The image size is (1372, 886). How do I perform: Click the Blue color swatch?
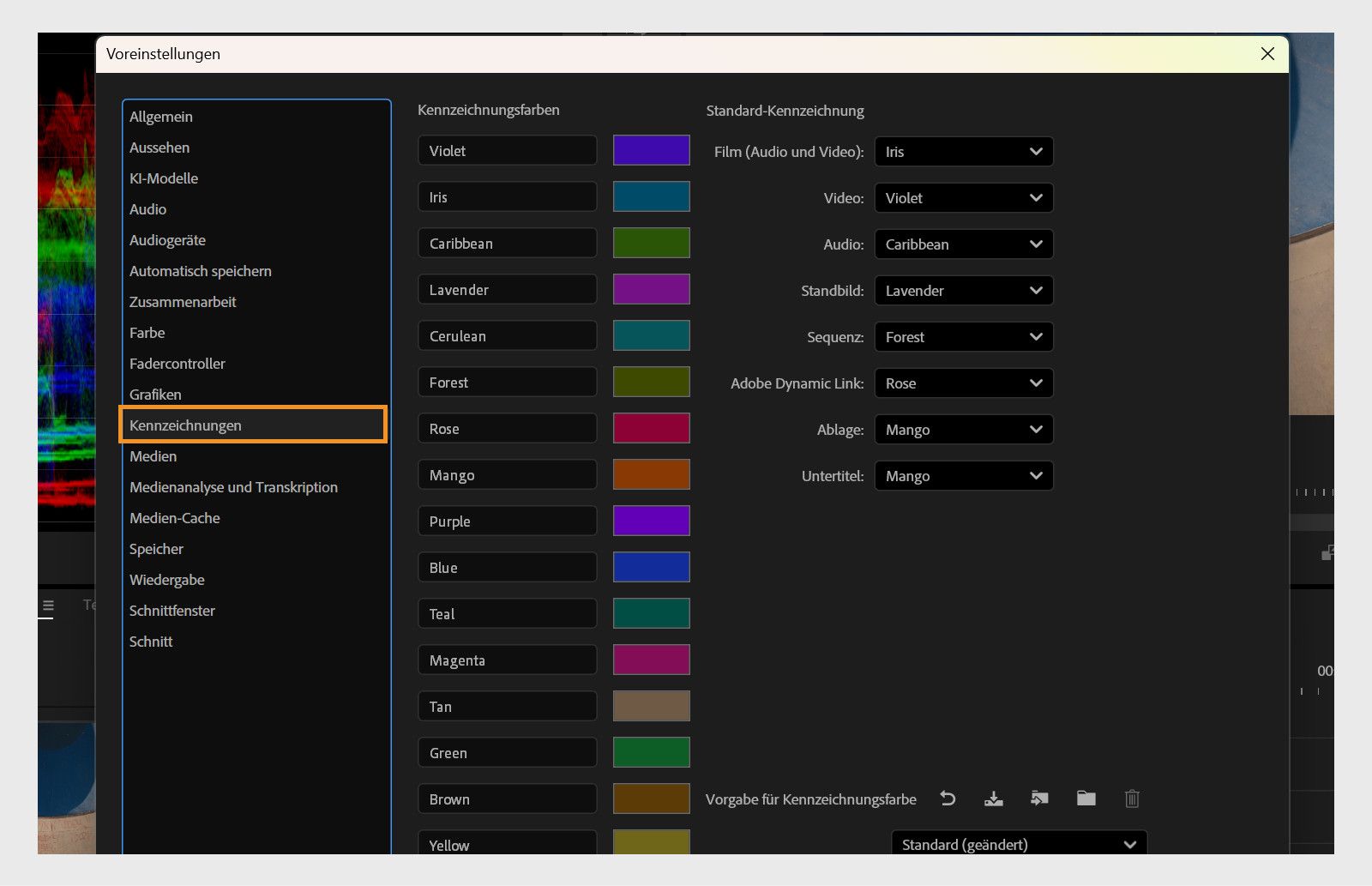(x=652, y=567)
